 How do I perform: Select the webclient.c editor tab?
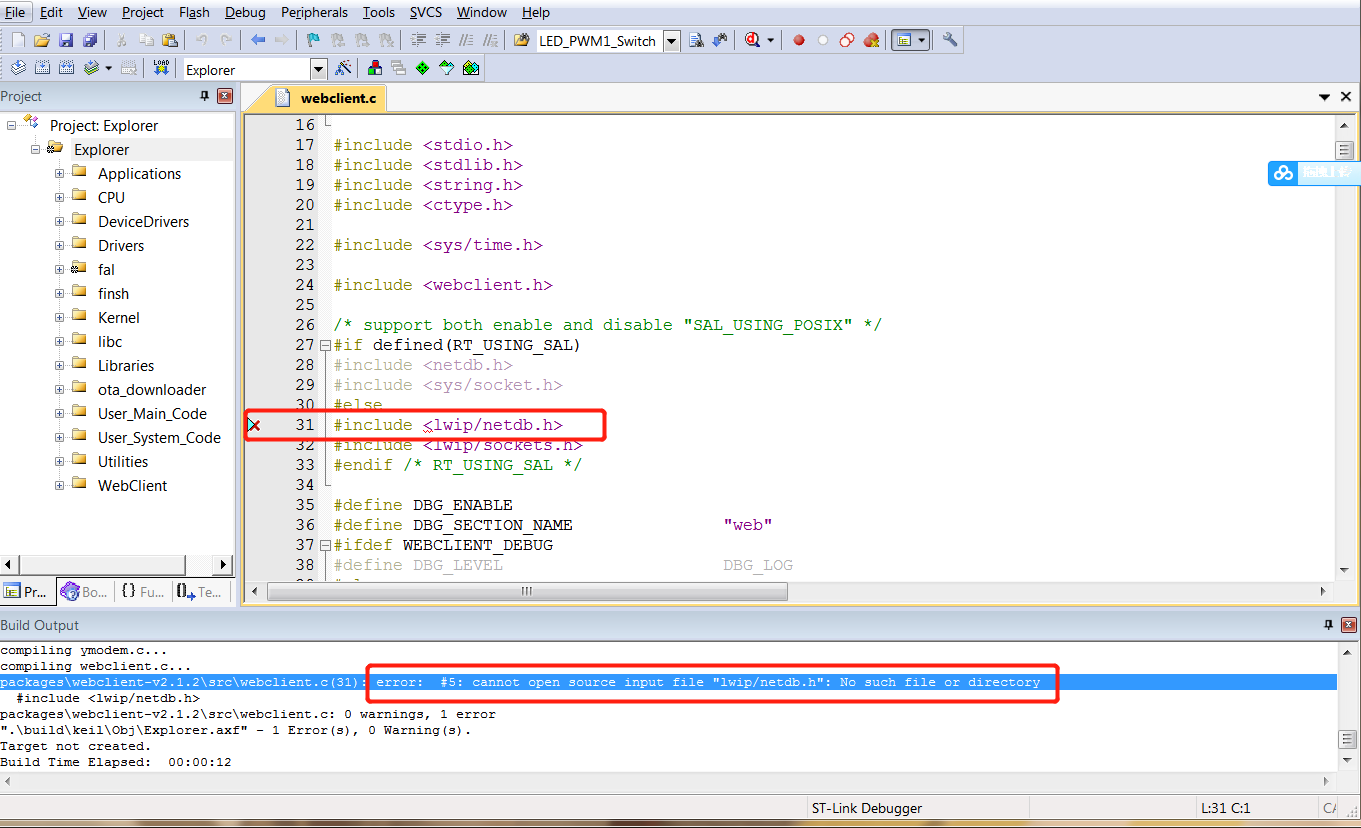pos(327,98)
